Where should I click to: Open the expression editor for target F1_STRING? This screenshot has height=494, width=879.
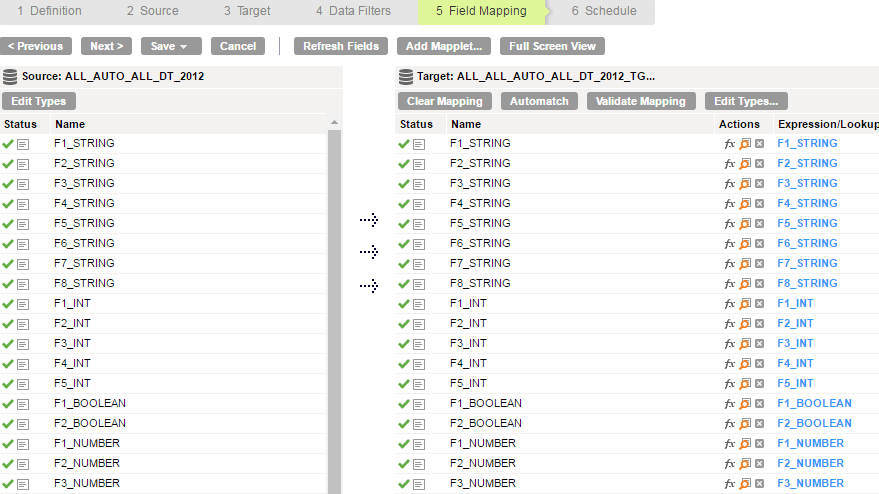click(x=729, y=144)
